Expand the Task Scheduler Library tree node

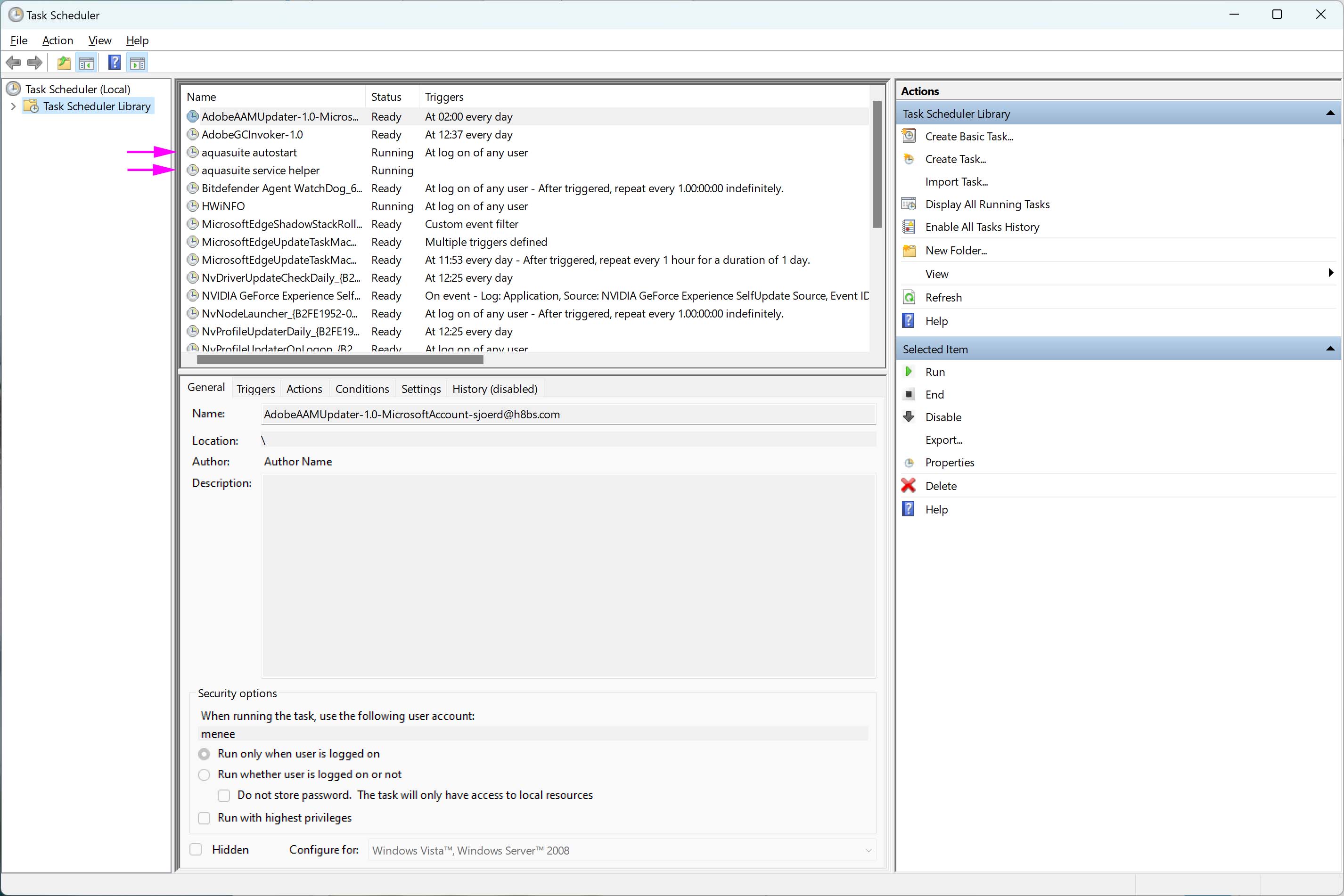pyautogui.click(x=13, y=106)
